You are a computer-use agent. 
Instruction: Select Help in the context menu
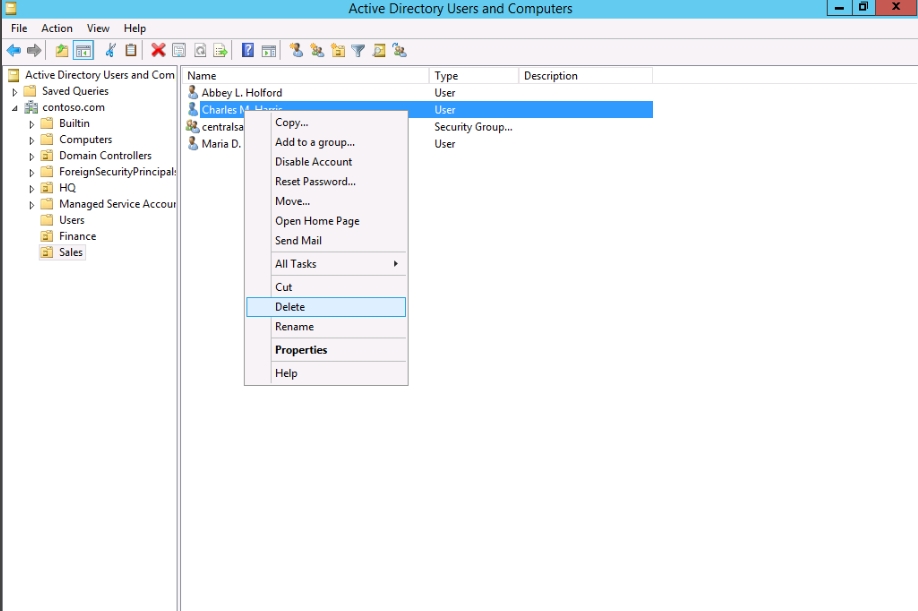326,373
